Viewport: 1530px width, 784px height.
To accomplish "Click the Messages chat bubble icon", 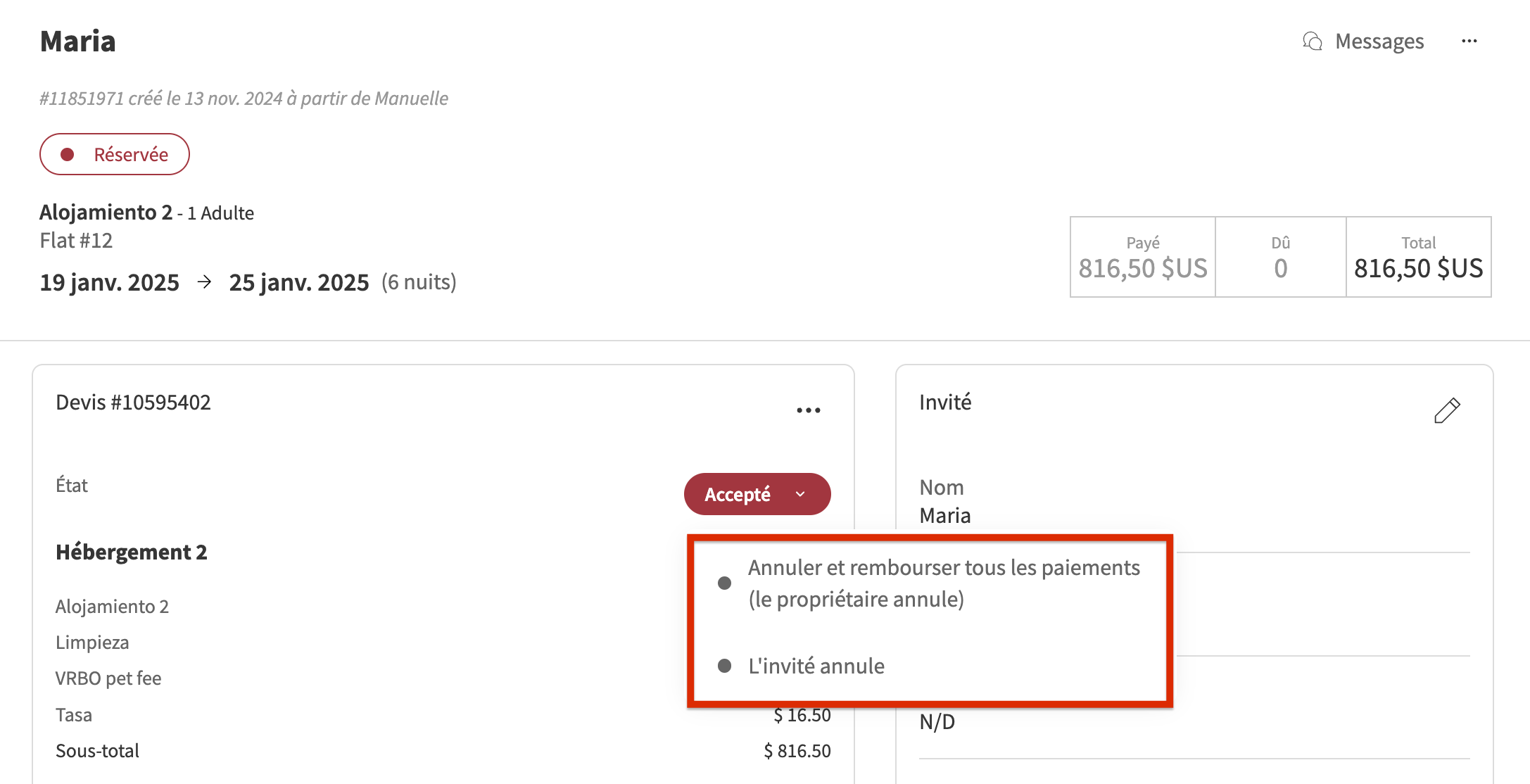I will click(x=1312, y=42).
